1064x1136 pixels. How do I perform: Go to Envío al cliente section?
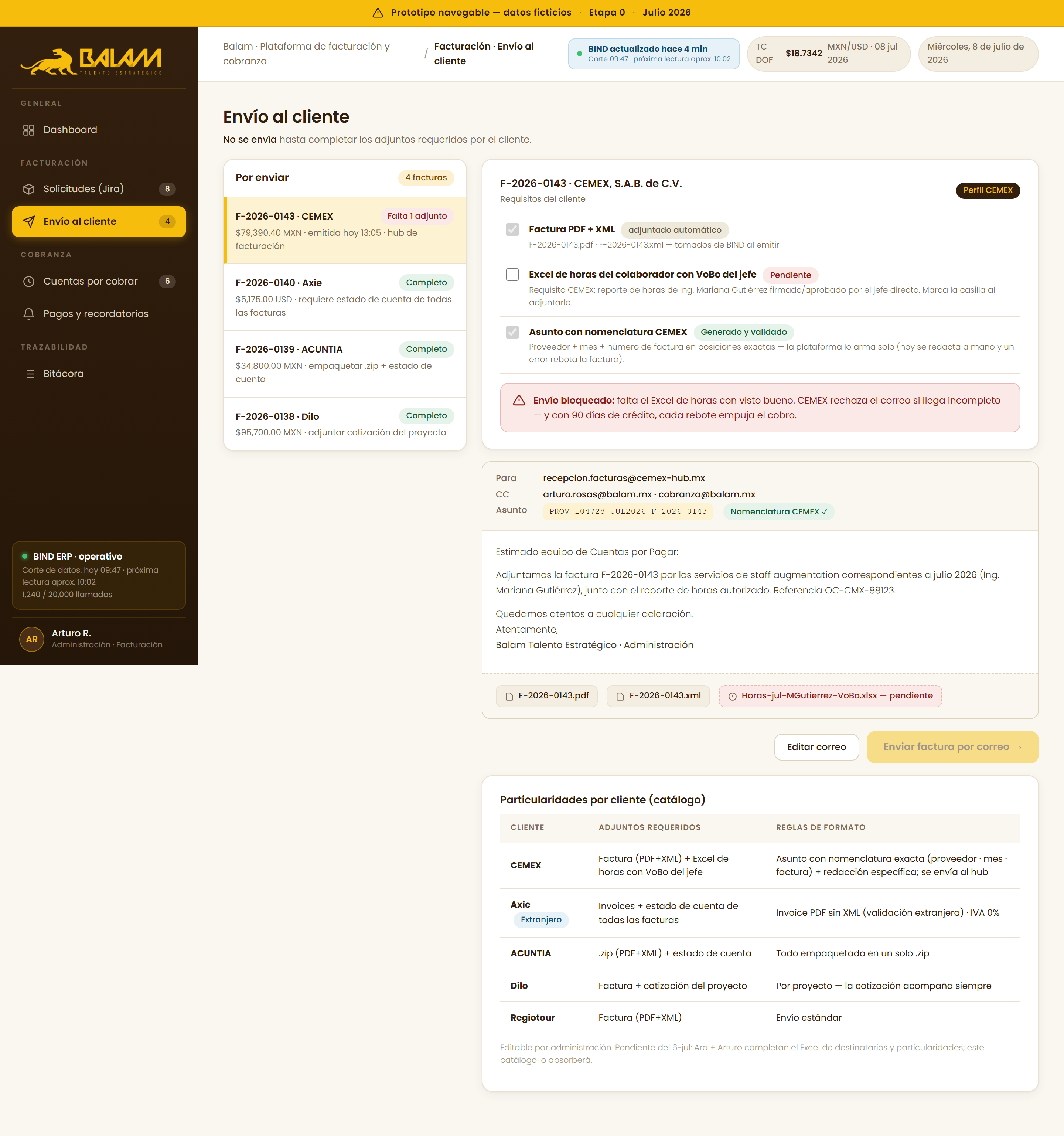point(99,222)
